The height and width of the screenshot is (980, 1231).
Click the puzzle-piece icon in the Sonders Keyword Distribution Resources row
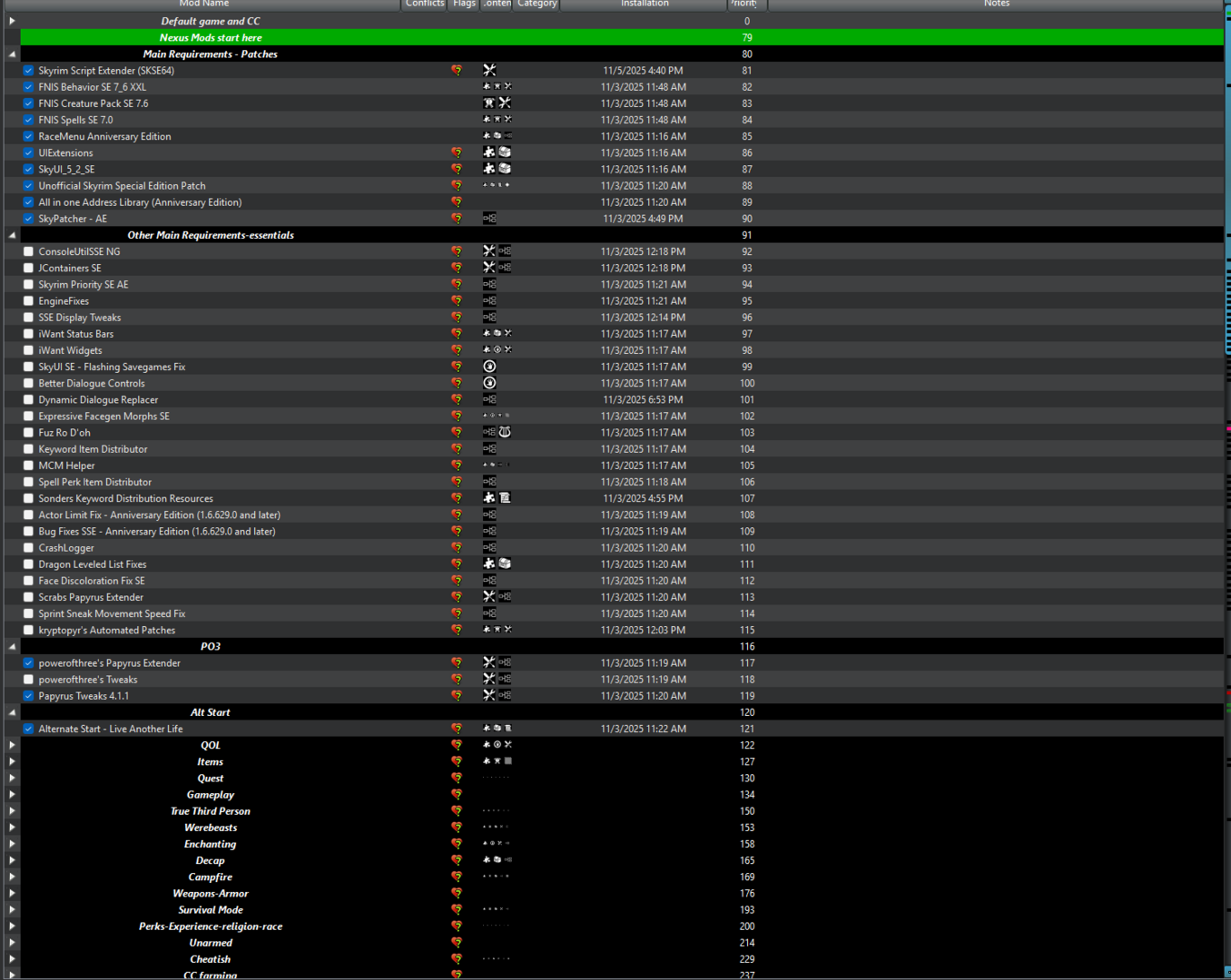[489, 498]
